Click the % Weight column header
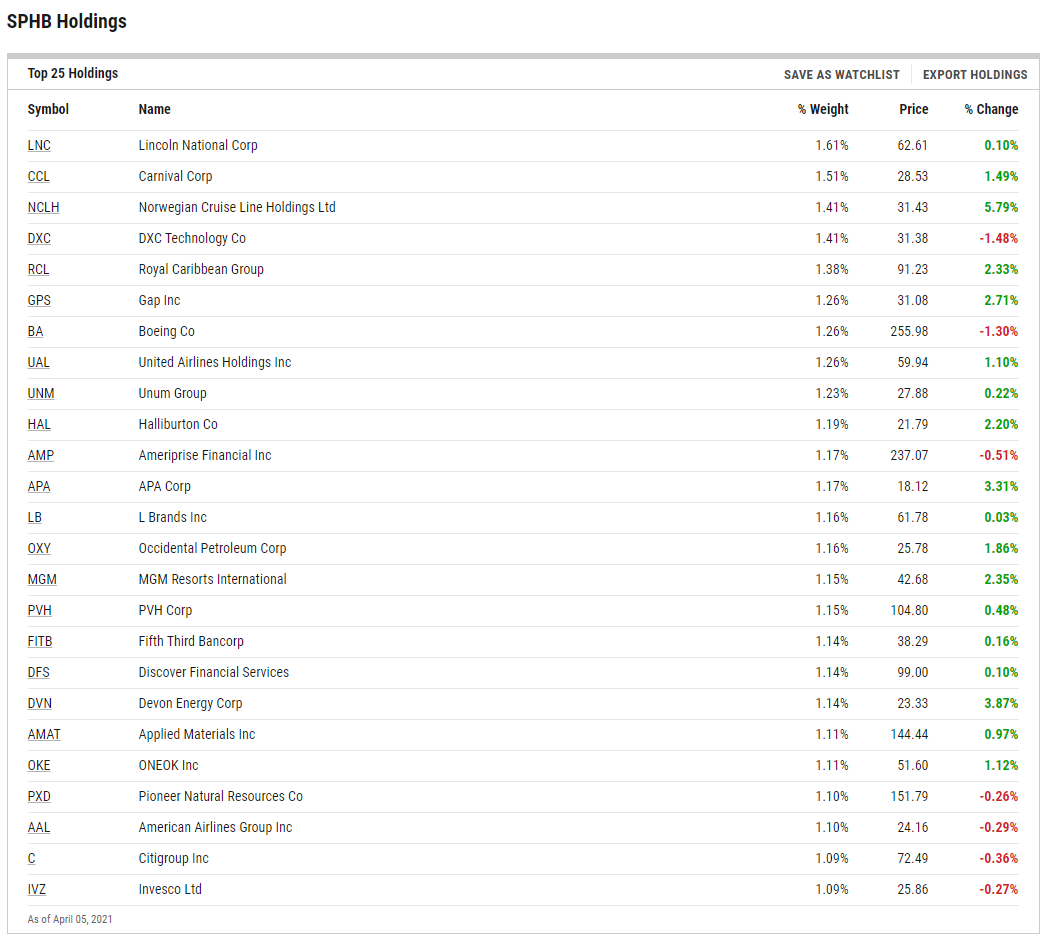Viewport: 1050px width, 950px height. (x=823, y=109)
